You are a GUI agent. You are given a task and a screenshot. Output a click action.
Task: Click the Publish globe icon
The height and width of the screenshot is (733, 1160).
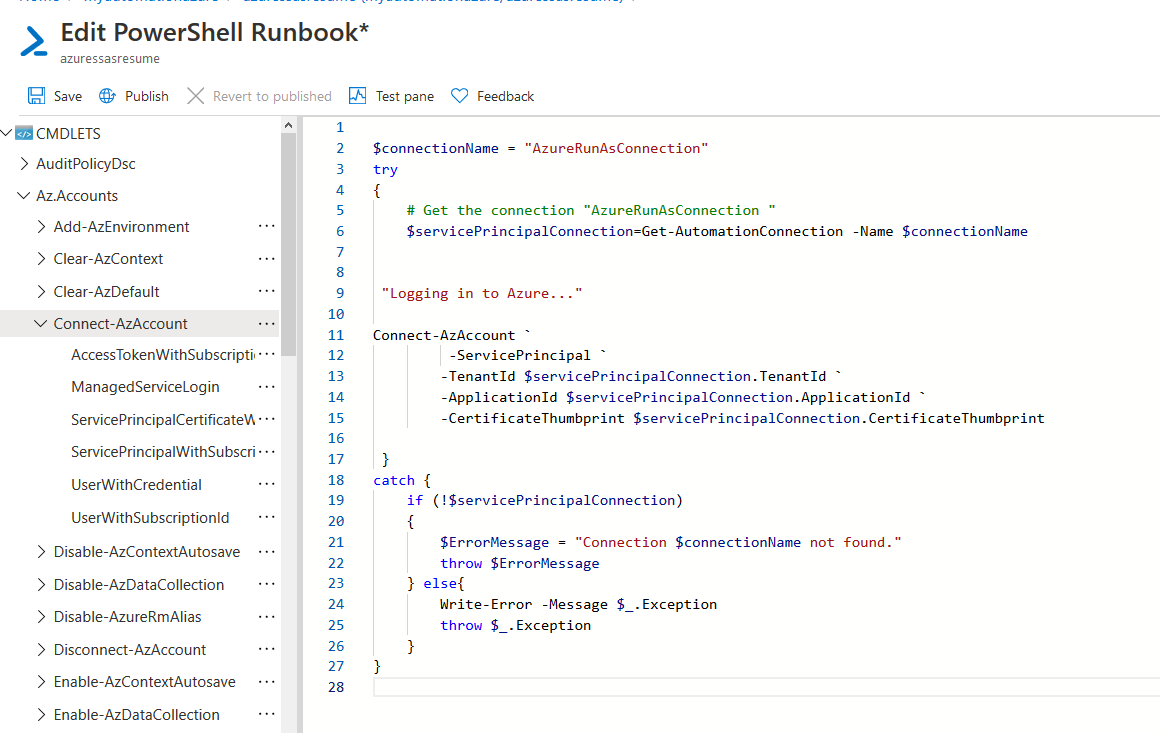click(x=108, y=96)
